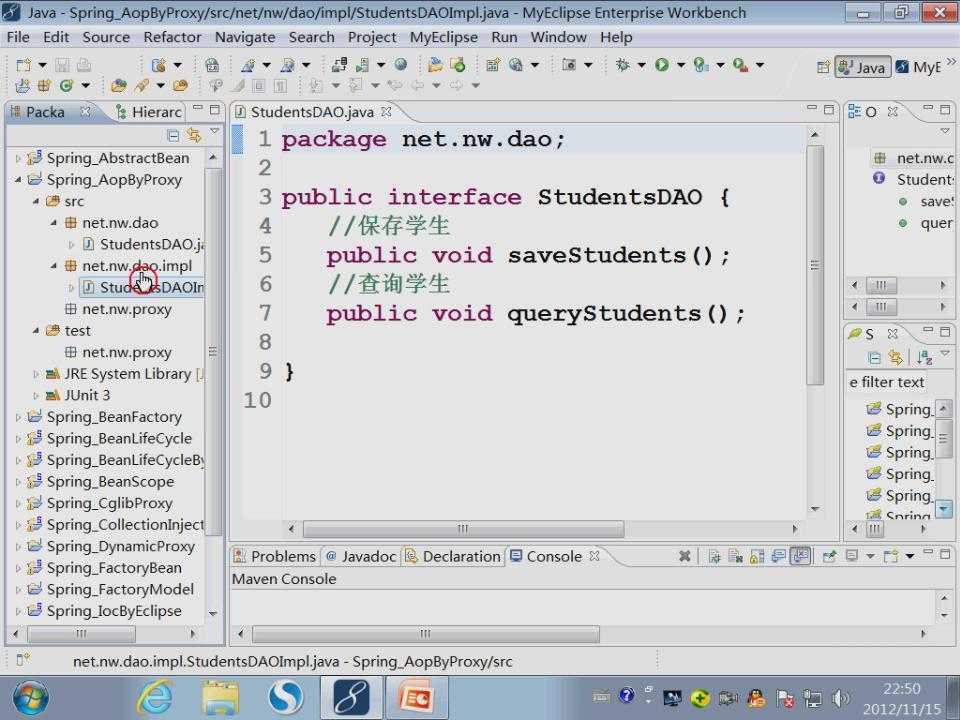
Task: Click Collapse All in the bottom-right S view
Action: pos(874,358)
